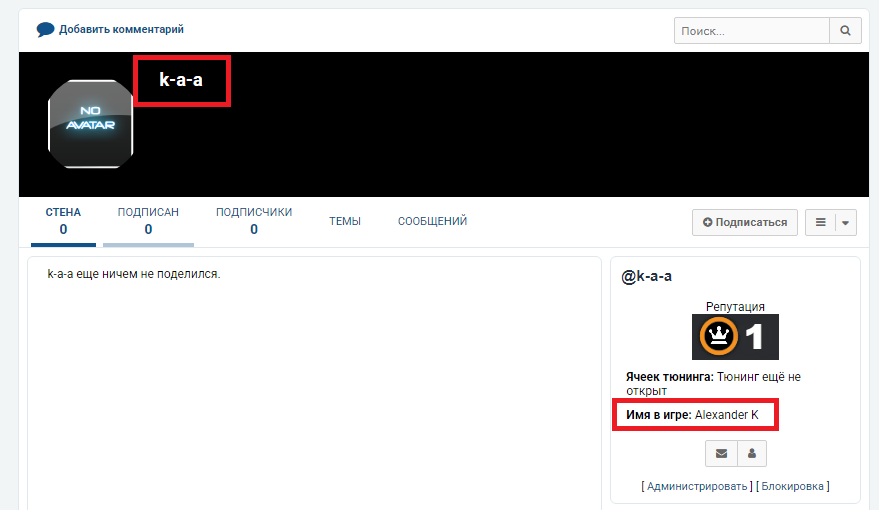This screenshot has height=510, width=879.
Task: Expand the caret dropdown next to menu
Action: [x=845, y=222]
